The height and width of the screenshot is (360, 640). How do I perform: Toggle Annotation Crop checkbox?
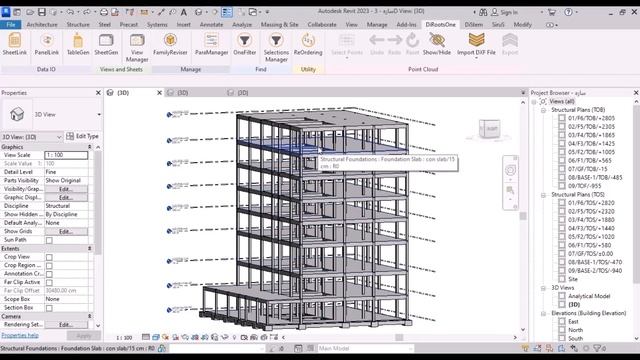point(49,274)
